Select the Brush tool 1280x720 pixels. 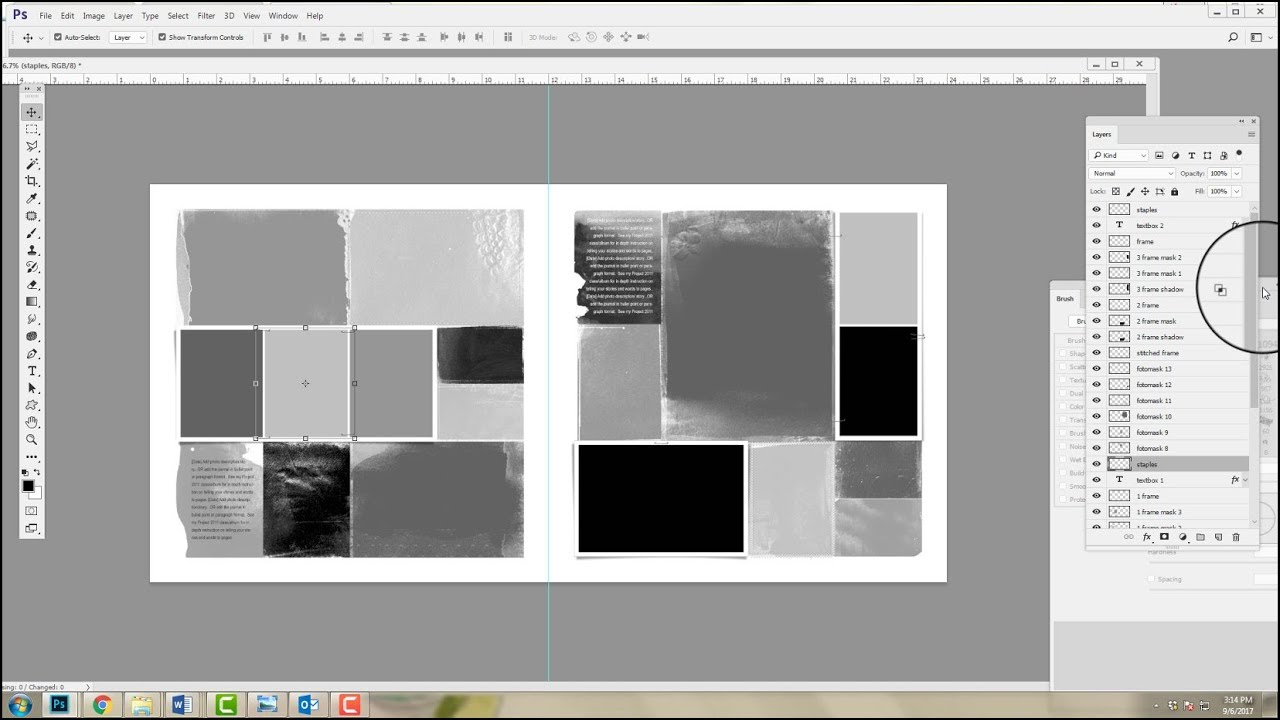point(32,233)
